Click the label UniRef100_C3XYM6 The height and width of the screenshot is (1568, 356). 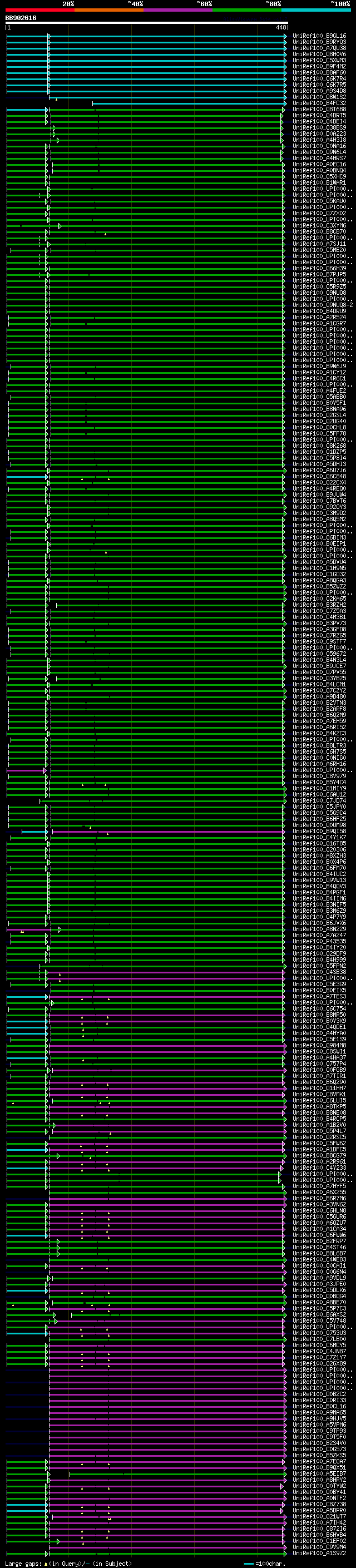coord(319,226)
